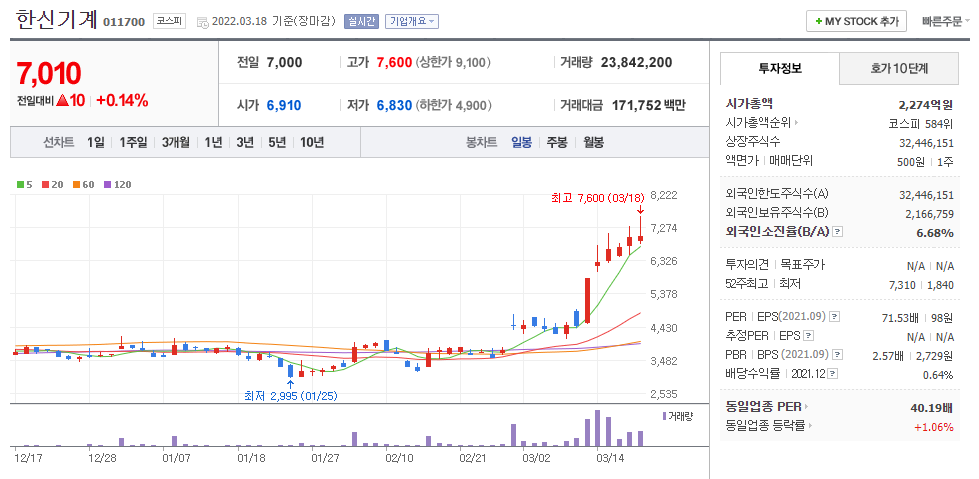Screen dimensions: 979x479
Task: Click the clock icon before the date 2022.03.18
Action: pos(202,22)
